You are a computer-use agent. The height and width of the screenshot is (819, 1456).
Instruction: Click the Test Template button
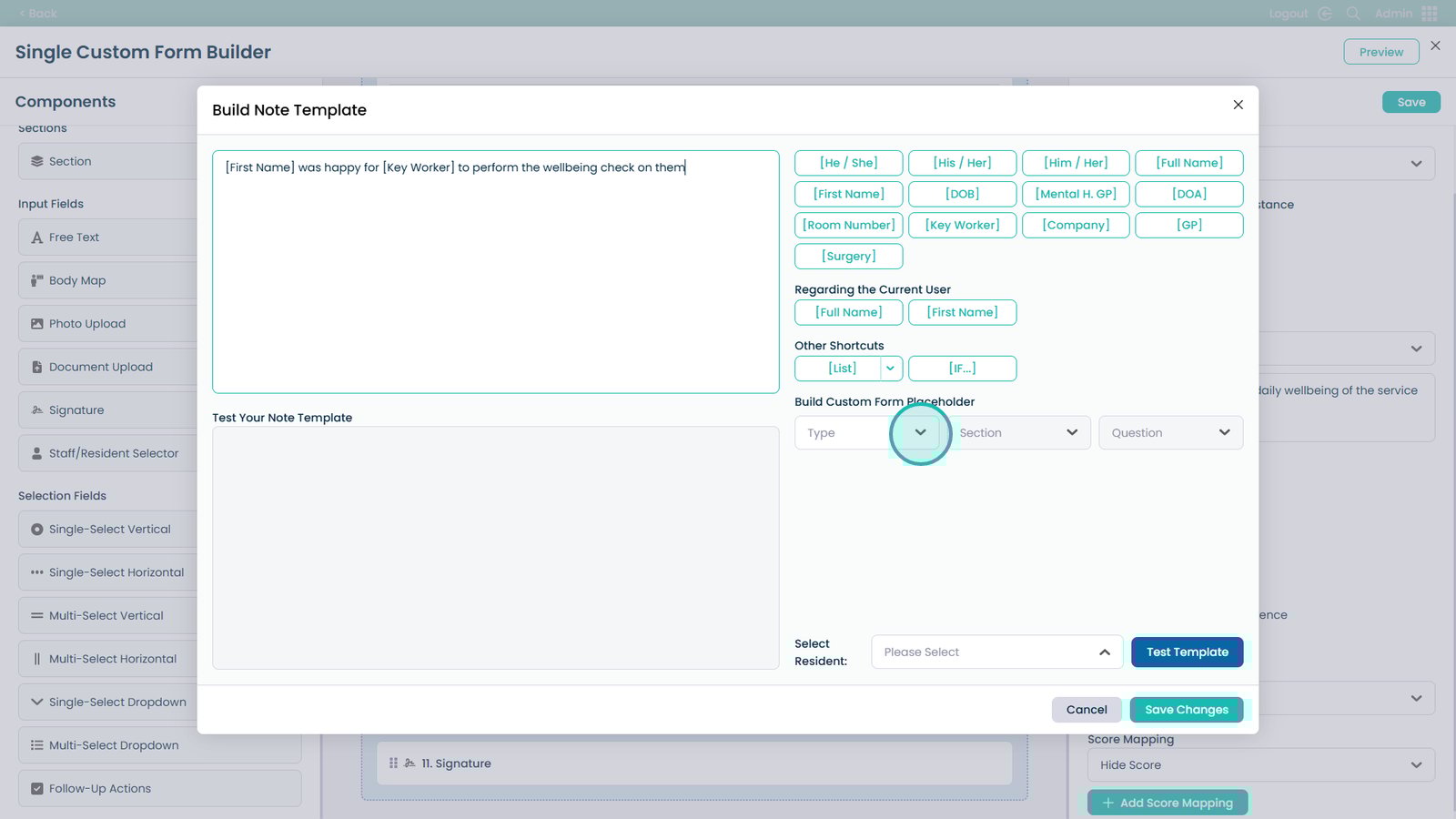coord(1187,652)
